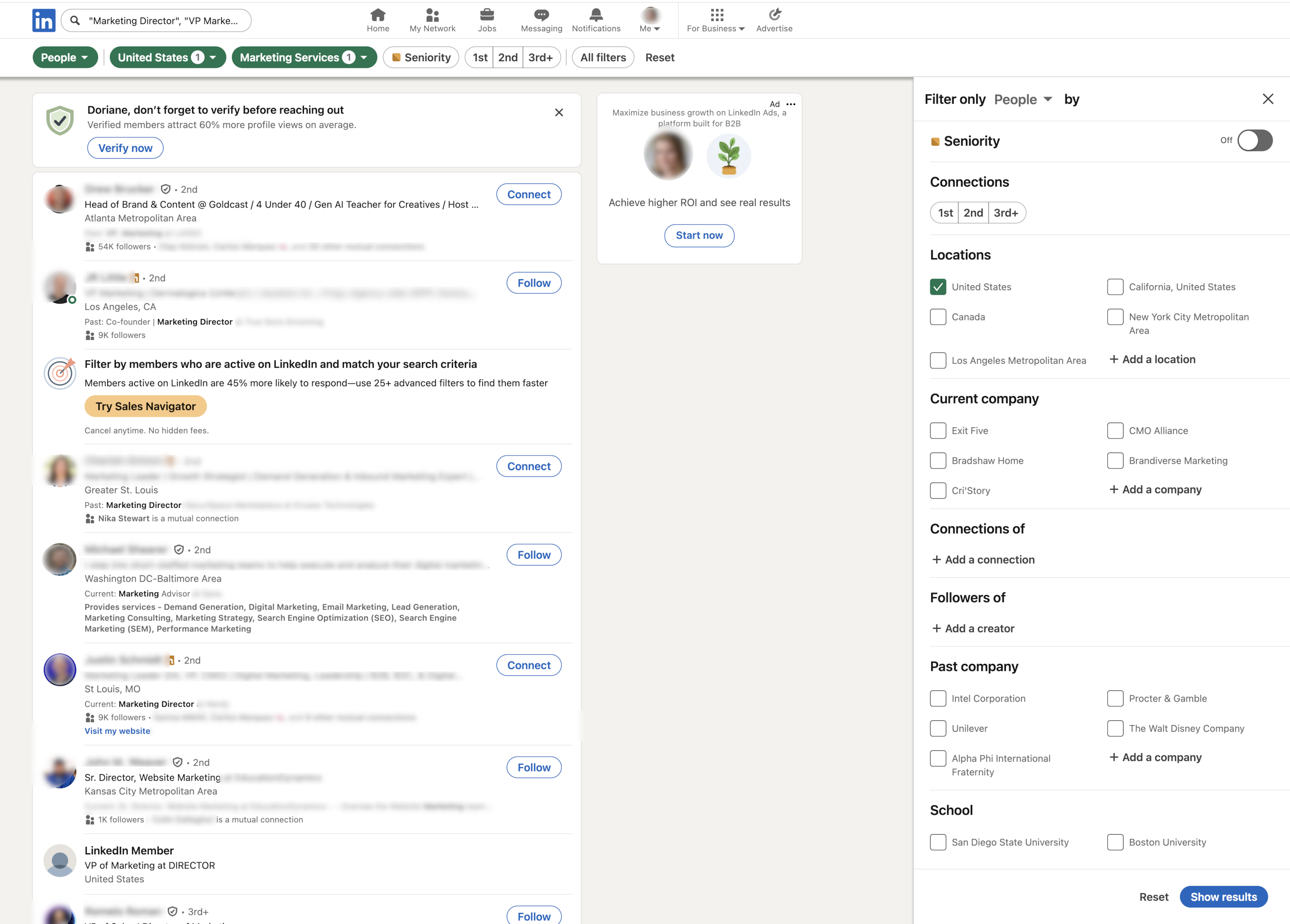Open My Network icon
1290x924 pixels.
coord(432,15)
